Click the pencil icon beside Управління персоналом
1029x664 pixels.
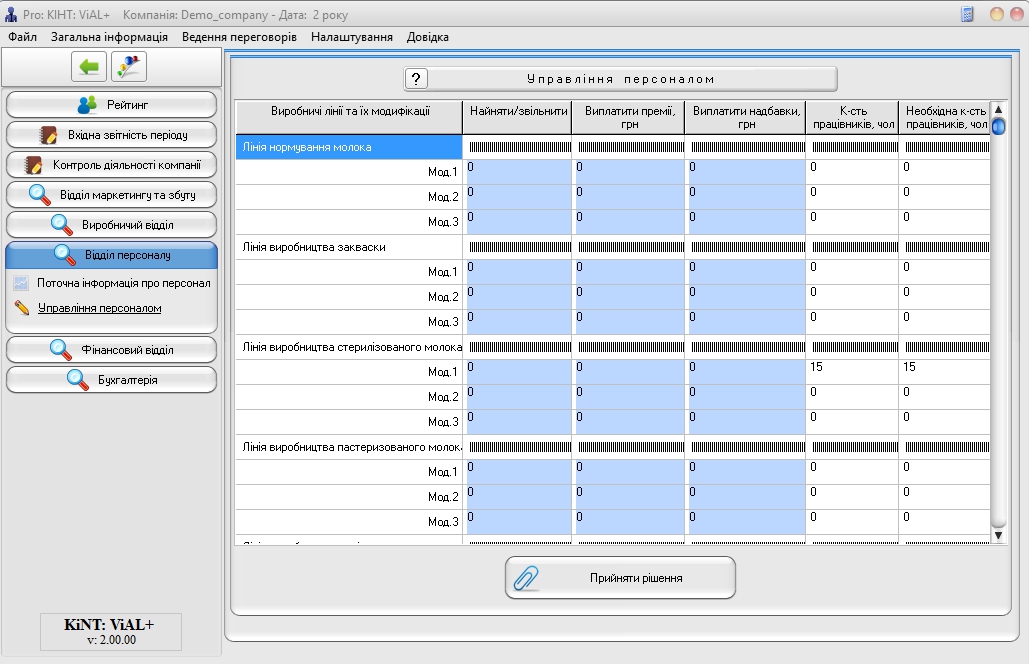click(22, 308)
